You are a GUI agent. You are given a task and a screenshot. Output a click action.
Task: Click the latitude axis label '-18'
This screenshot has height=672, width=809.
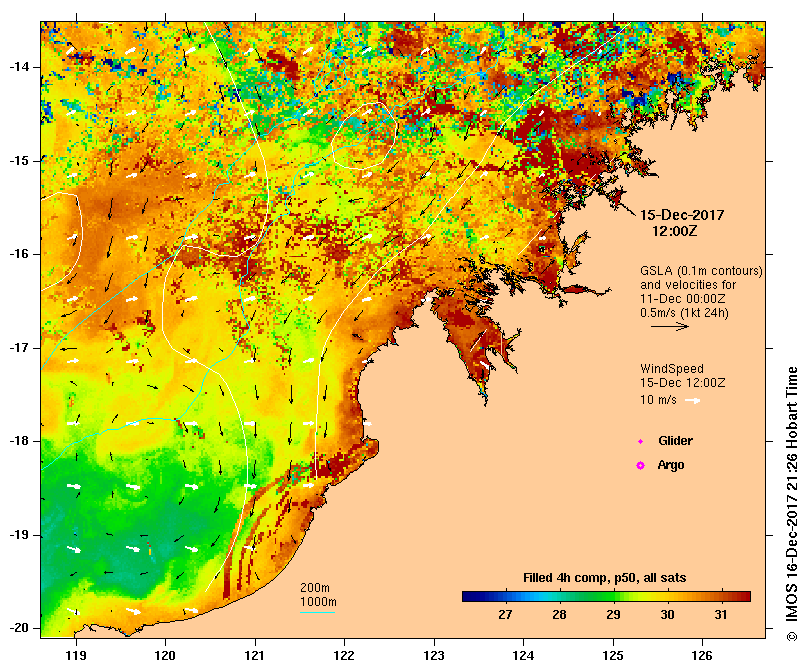point(19,441)
